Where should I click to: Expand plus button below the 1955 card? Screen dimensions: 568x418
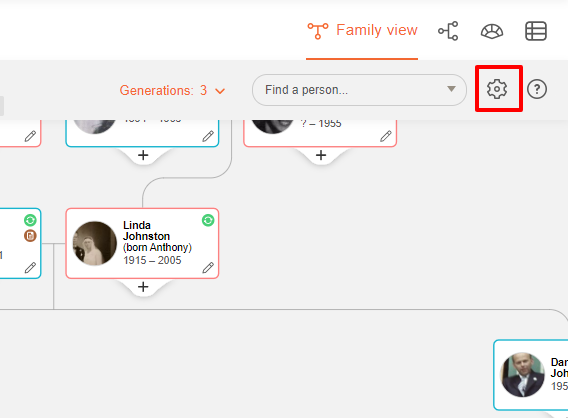coord(321,155)
